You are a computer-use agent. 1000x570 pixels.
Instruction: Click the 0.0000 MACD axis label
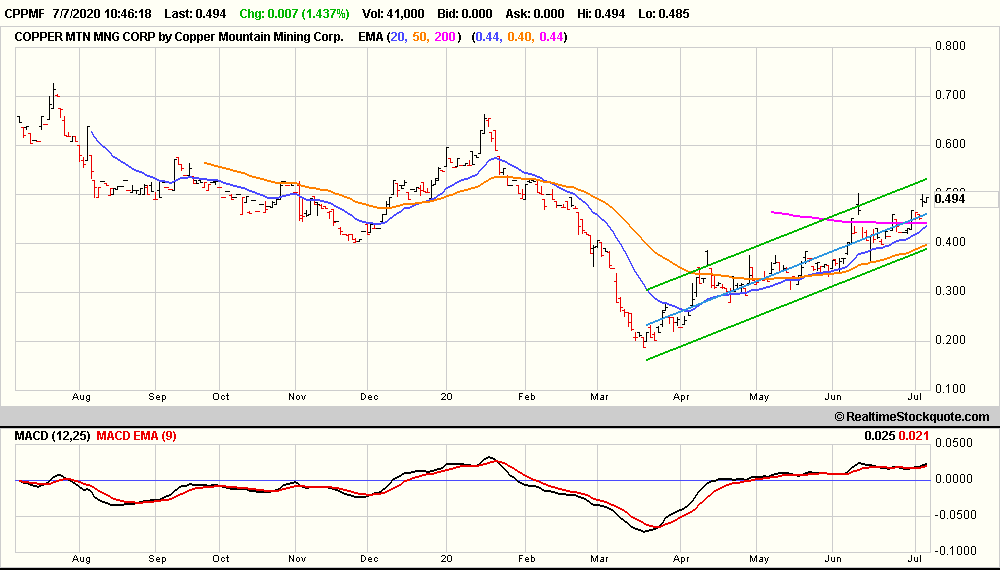955,479
